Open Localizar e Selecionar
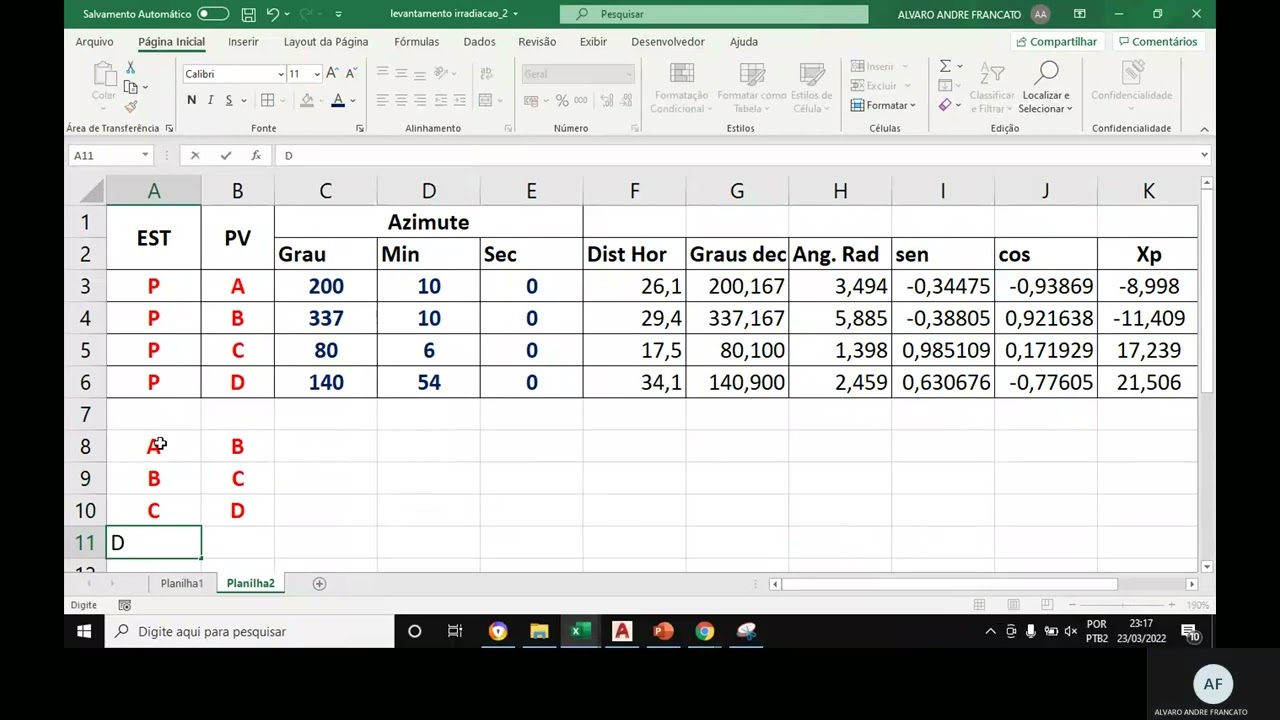 tap(1046, 87)
